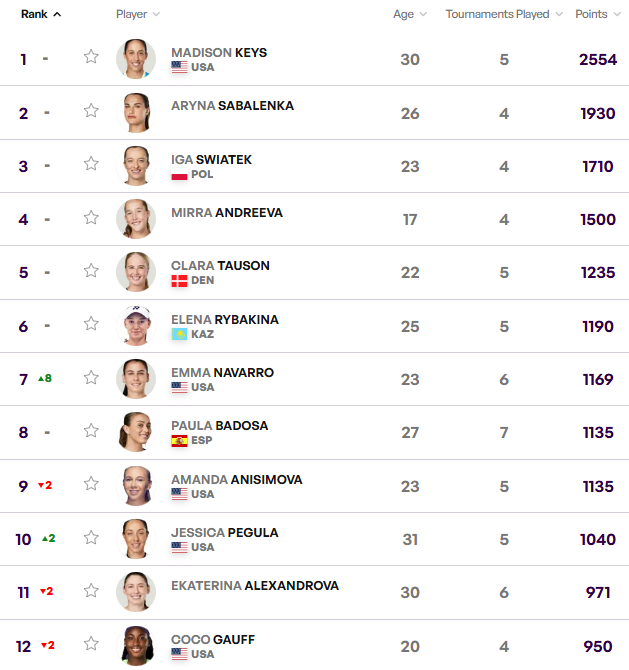Image resolution: width=629 pixels, height=670 pixels.
Task: Click Ekaterina Alexandrova's profile photo
Action: [136, 592]
